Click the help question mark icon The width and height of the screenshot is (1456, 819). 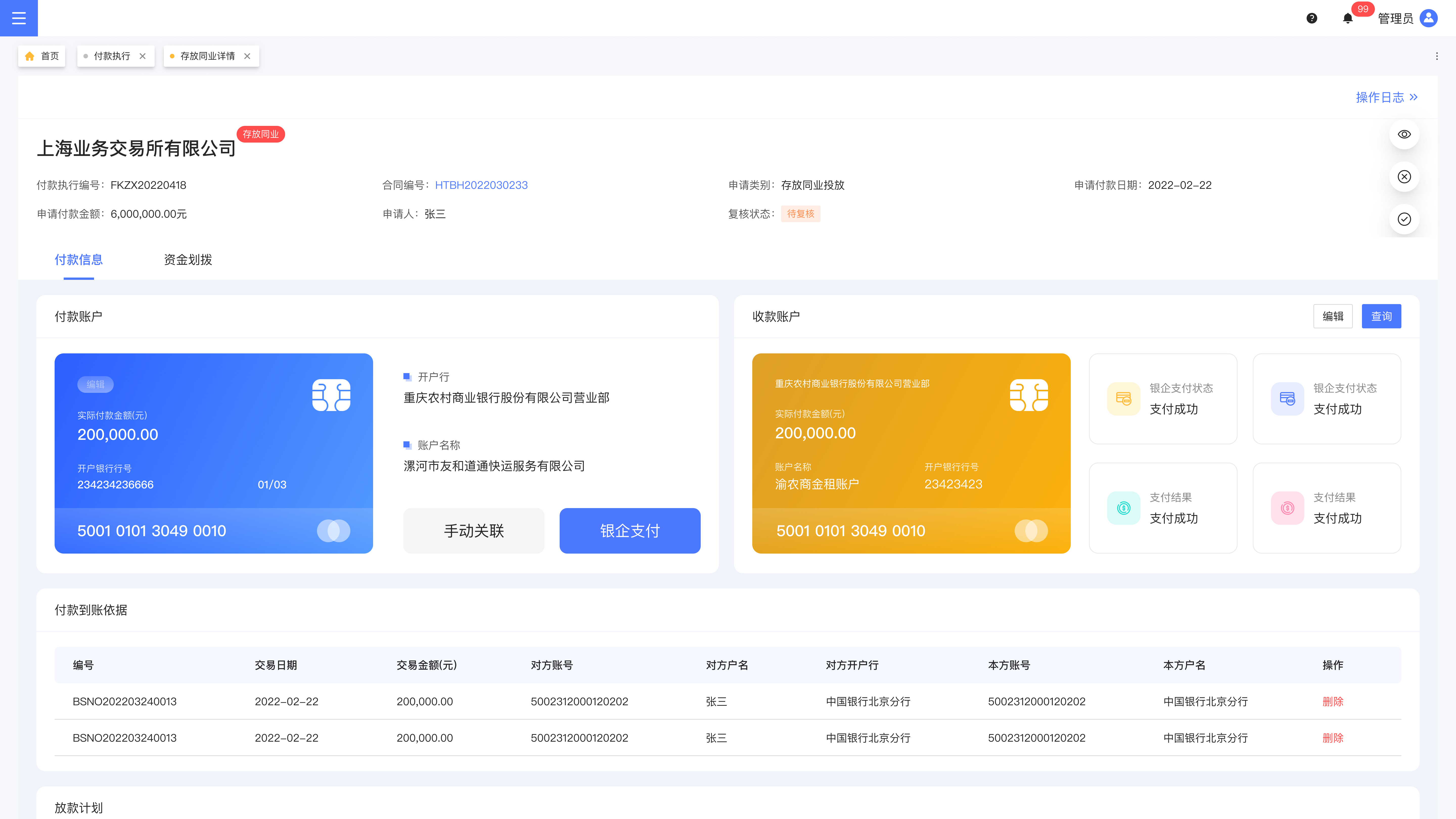pyautogui.click(x=1312, y=19)
